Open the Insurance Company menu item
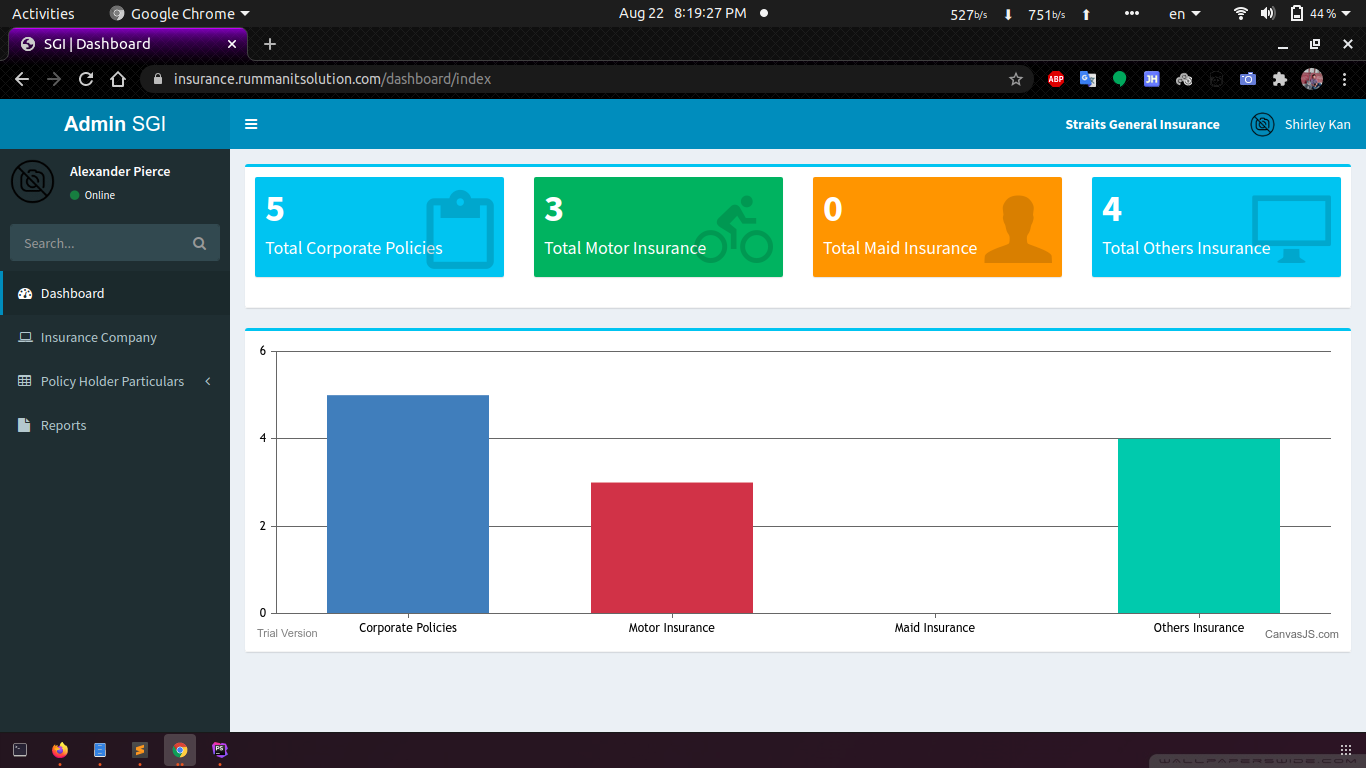 pos(98,337)
